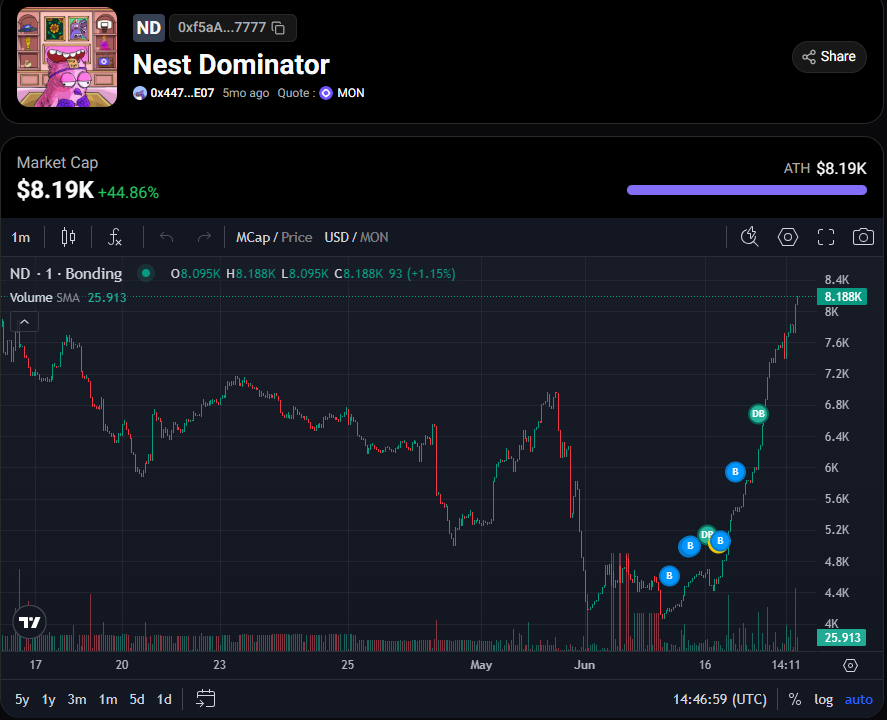Open the quick search lightning icon
This screenshot has height=720, width=887.
click(x=750, y=237)
